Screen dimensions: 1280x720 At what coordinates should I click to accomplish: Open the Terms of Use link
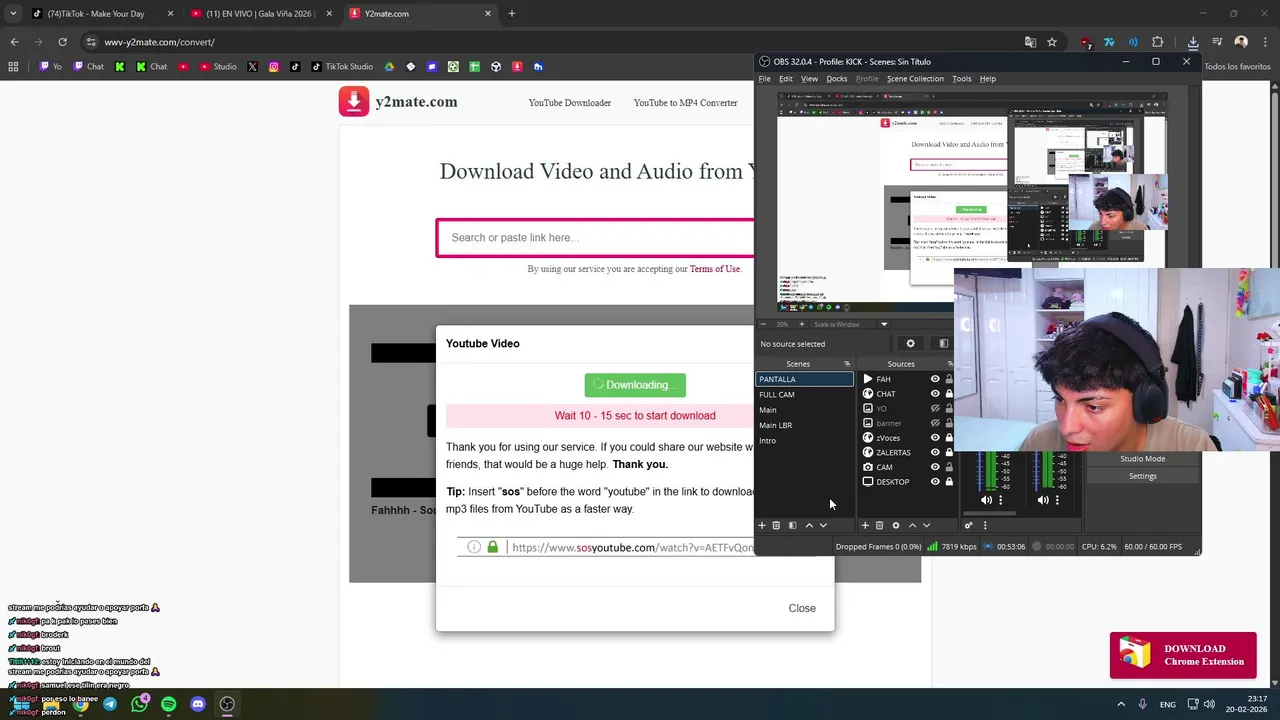pos(715,269)
